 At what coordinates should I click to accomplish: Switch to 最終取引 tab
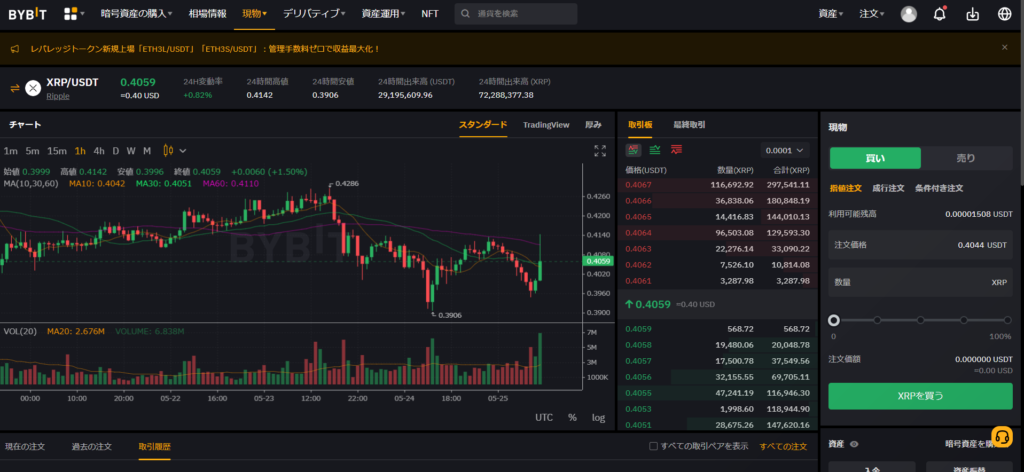click(690, 125)
